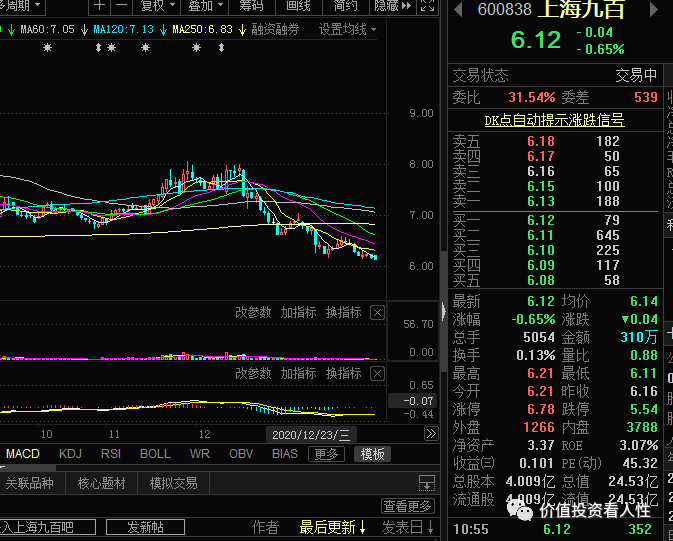The height and width of the screenshot is (541, 673).
Task: Click 加指标 in MACD panel
Action: [298, 374]
